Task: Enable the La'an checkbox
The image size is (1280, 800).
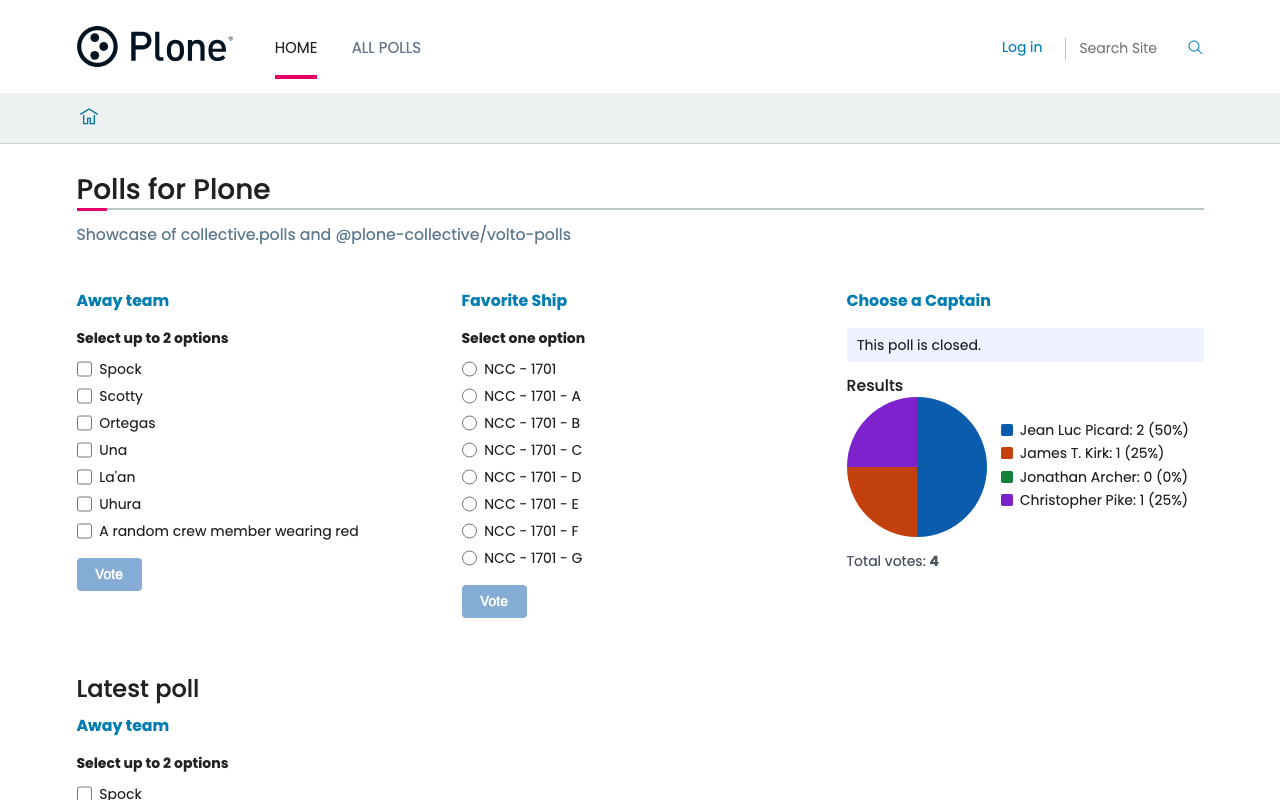Action: pos(85,477)
